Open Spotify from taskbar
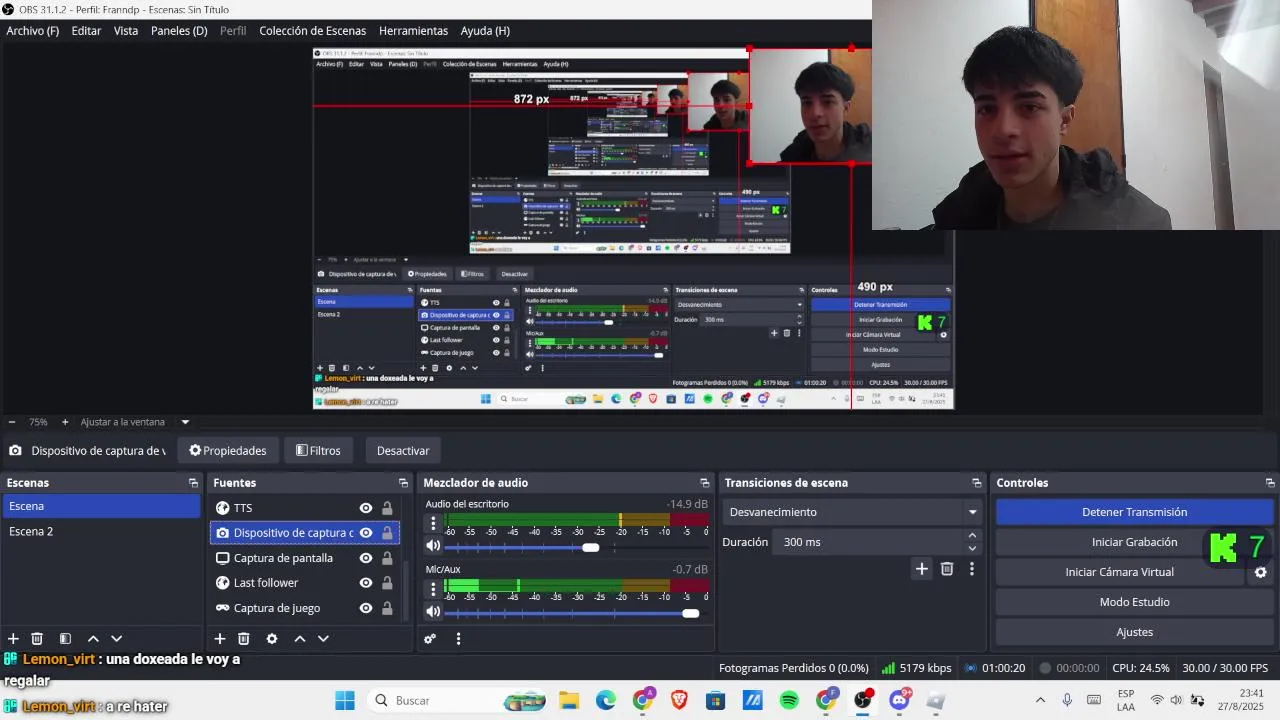This screenshot has width=1280, height=720. pos(789,700)
